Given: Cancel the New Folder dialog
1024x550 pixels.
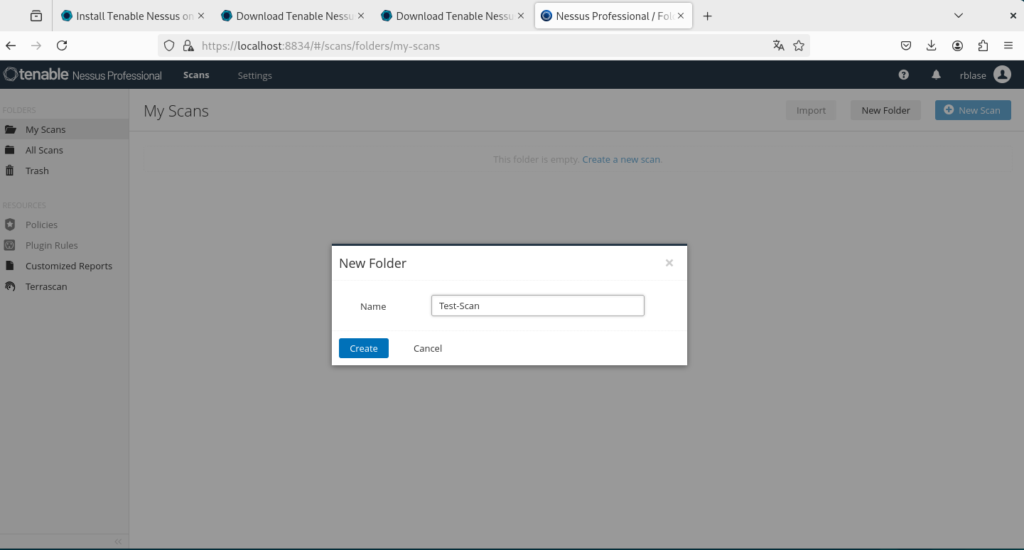Looking at the screenshot, I should pos(428,348).
